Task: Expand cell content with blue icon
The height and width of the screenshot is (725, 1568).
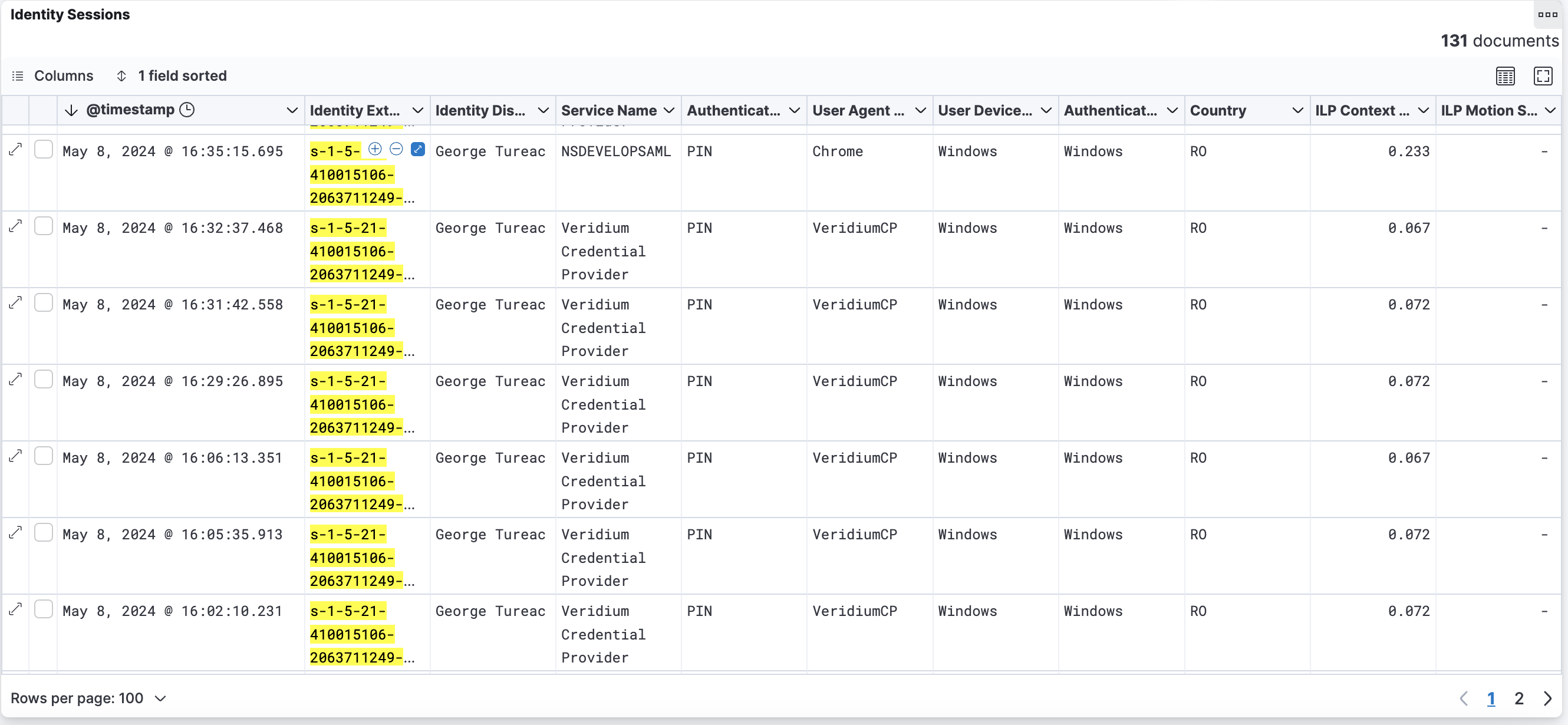Action: pyautogui.click(x=417, y=149)
